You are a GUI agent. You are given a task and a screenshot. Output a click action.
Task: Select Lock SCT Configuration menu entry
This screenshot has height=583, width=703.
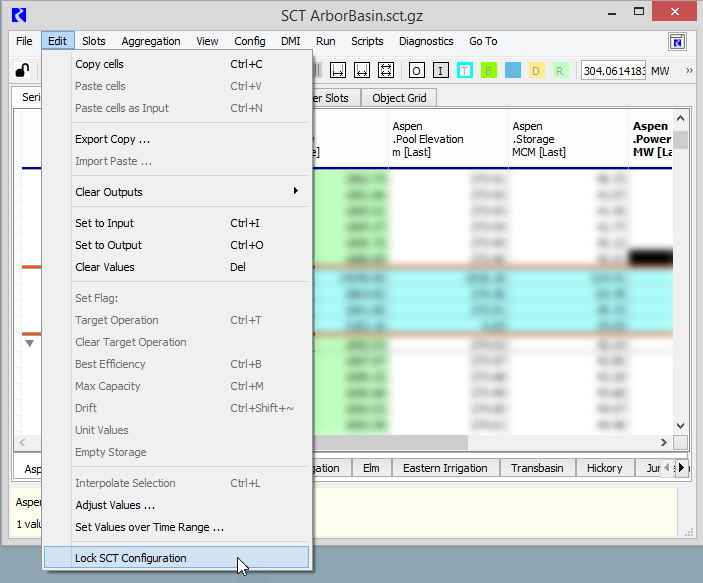coord(131,558)
